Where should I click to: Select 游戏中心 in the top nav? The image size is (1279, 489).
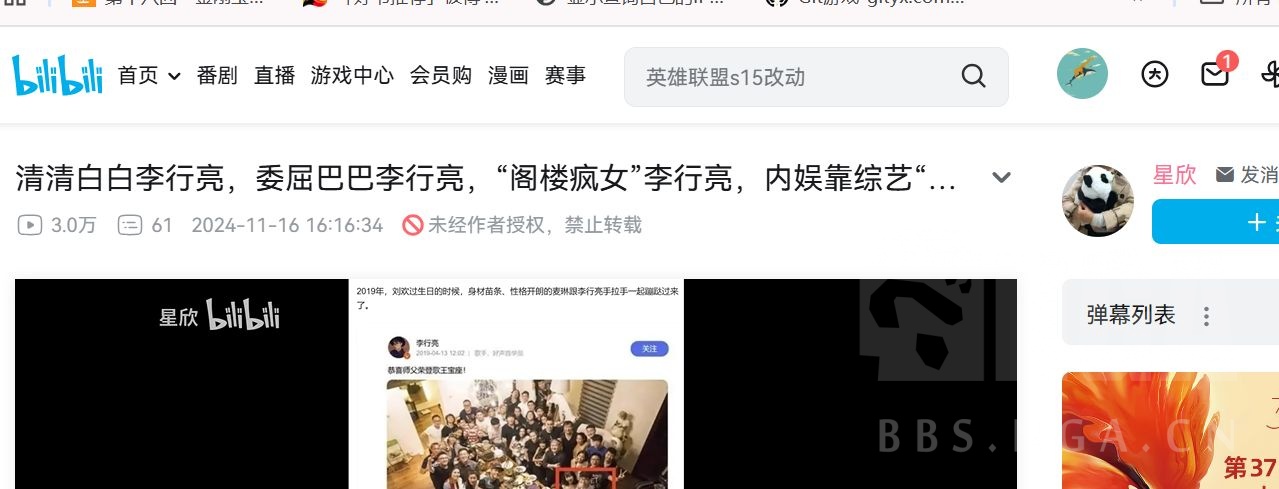point(352,75)
